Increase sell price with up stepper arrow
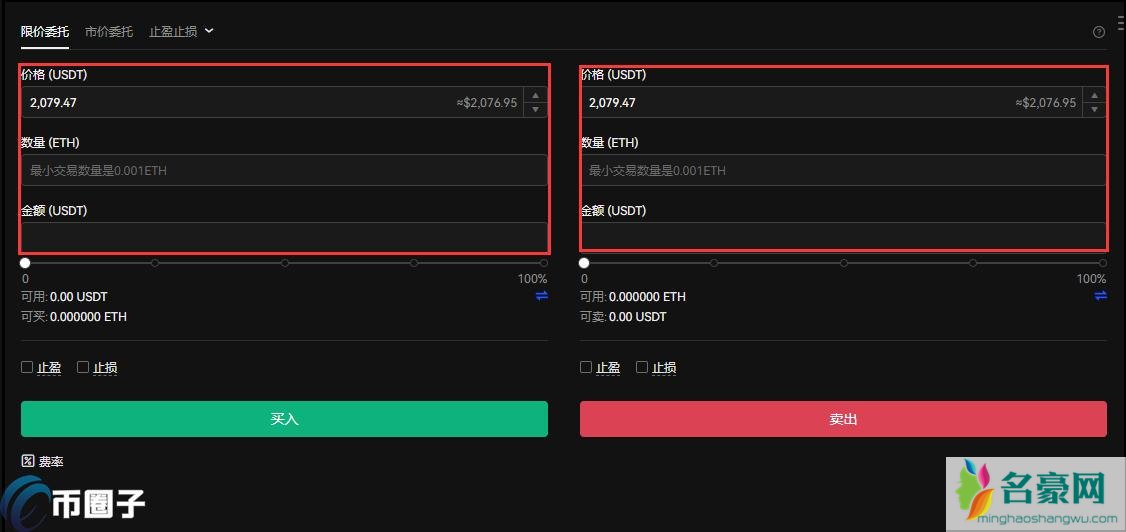 coord(1095,95)
